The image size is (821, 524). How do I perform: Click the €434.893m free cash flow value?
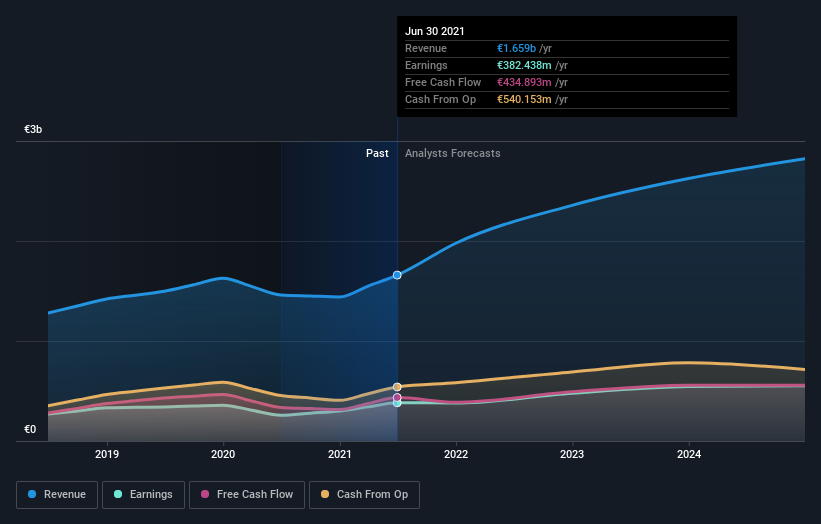pyautogui.click(x=524, y=82)
